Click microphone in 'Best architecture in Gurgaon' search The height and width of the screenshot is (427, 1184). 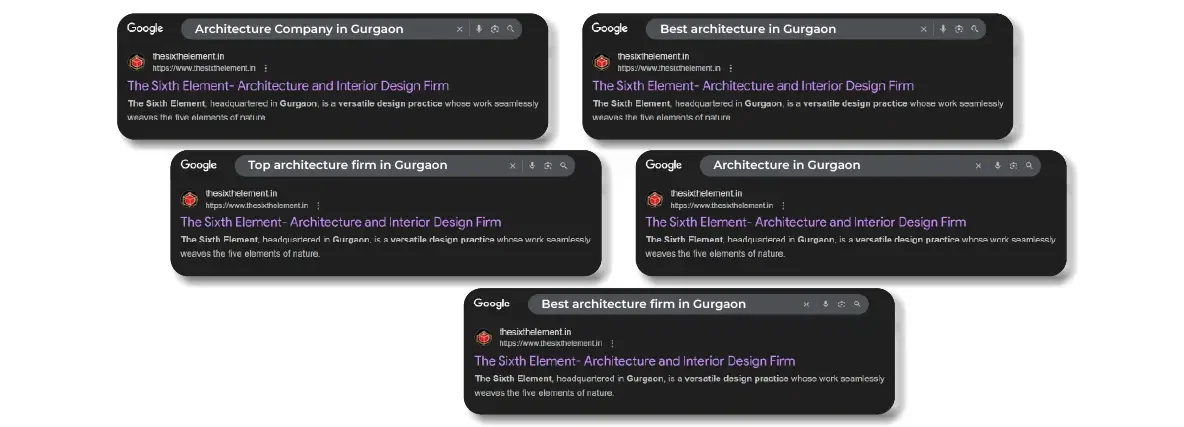point(943,29)
